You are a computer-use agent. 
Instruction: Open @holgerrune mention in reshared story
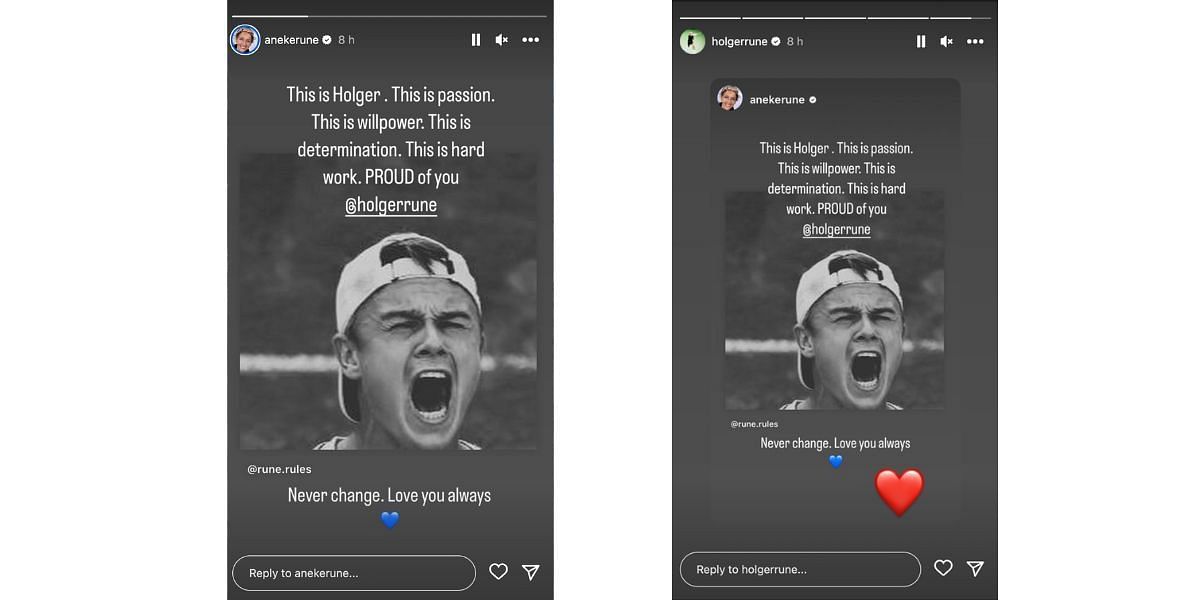coord(836,229)
